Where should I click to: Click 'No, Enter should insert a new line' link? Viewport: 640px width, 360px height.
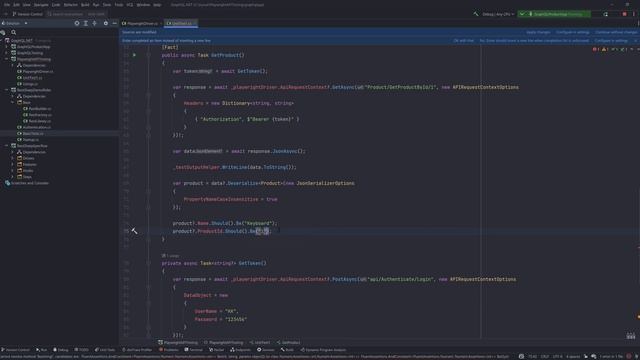pos(534,41)
